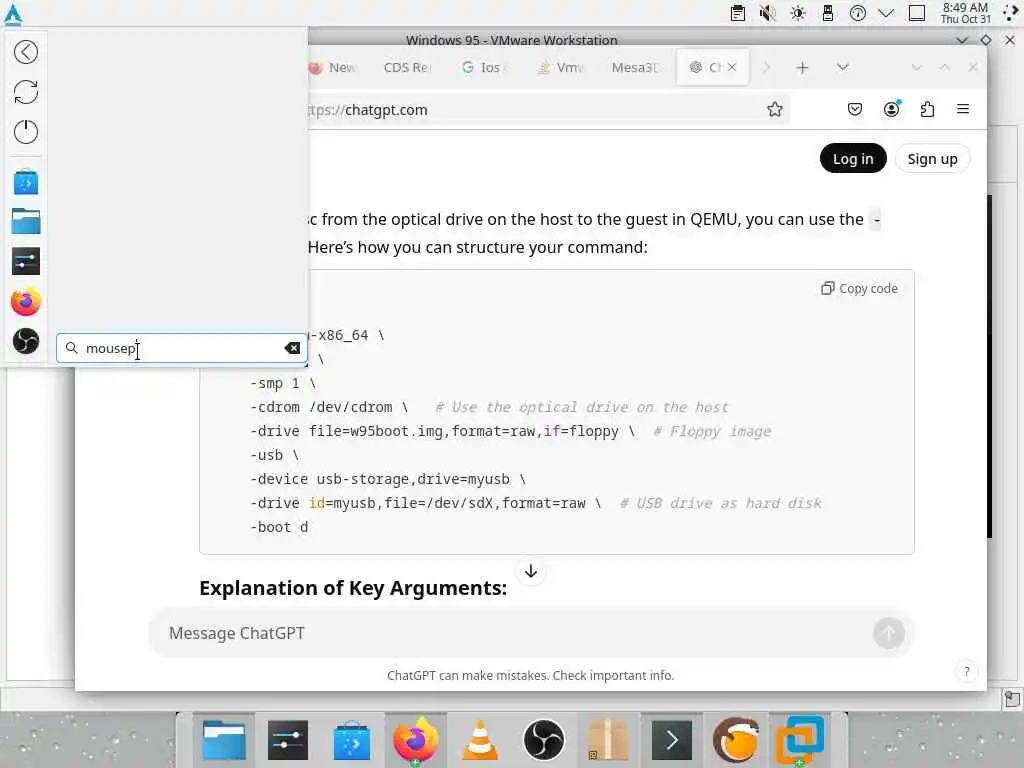Open the software store from the dock
The width and height of the screenshot is (1024, 768).
(352, 740)
